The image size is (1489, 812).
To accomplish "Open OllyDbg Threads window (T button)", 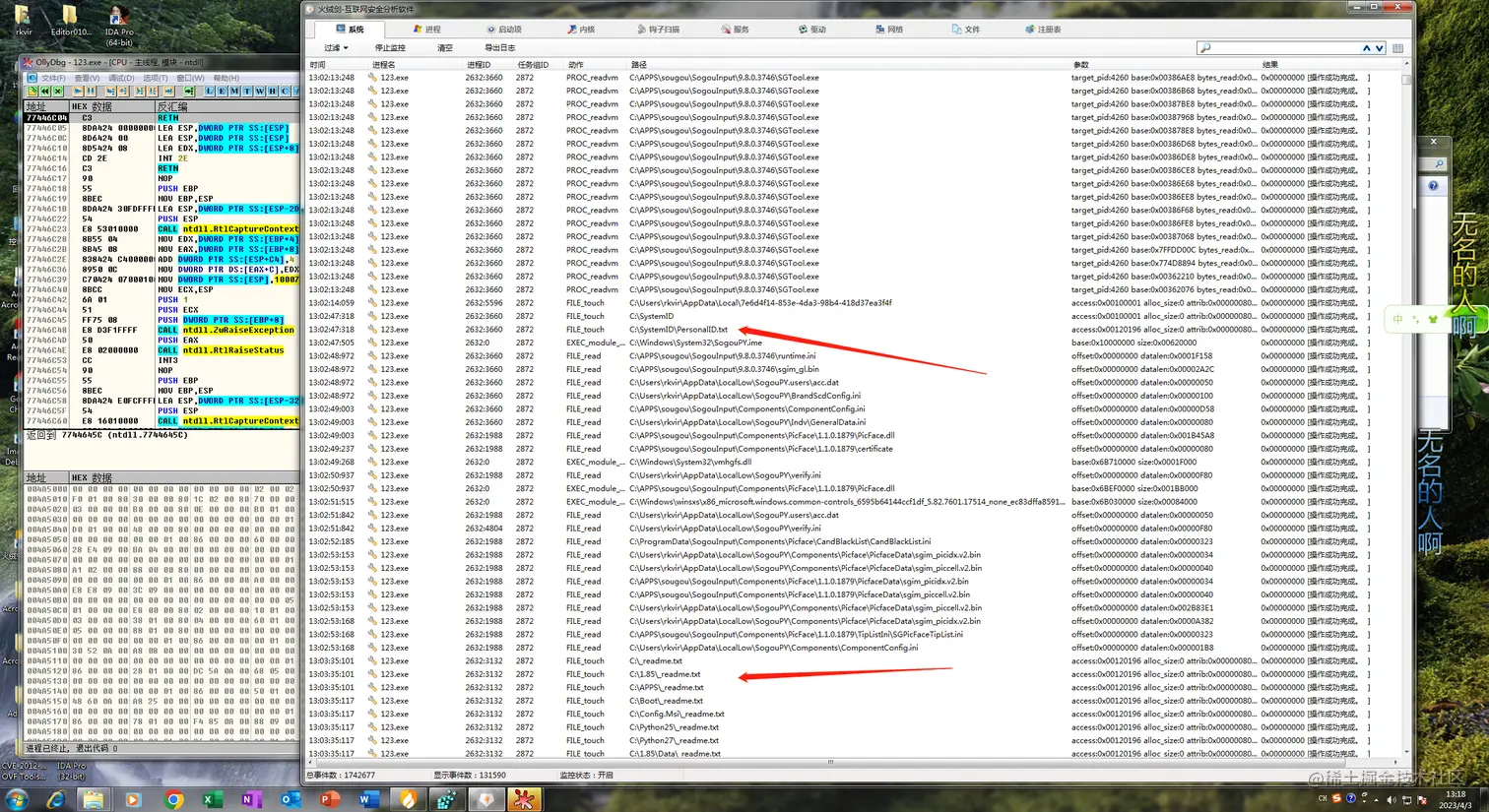I will click(247, 91).
